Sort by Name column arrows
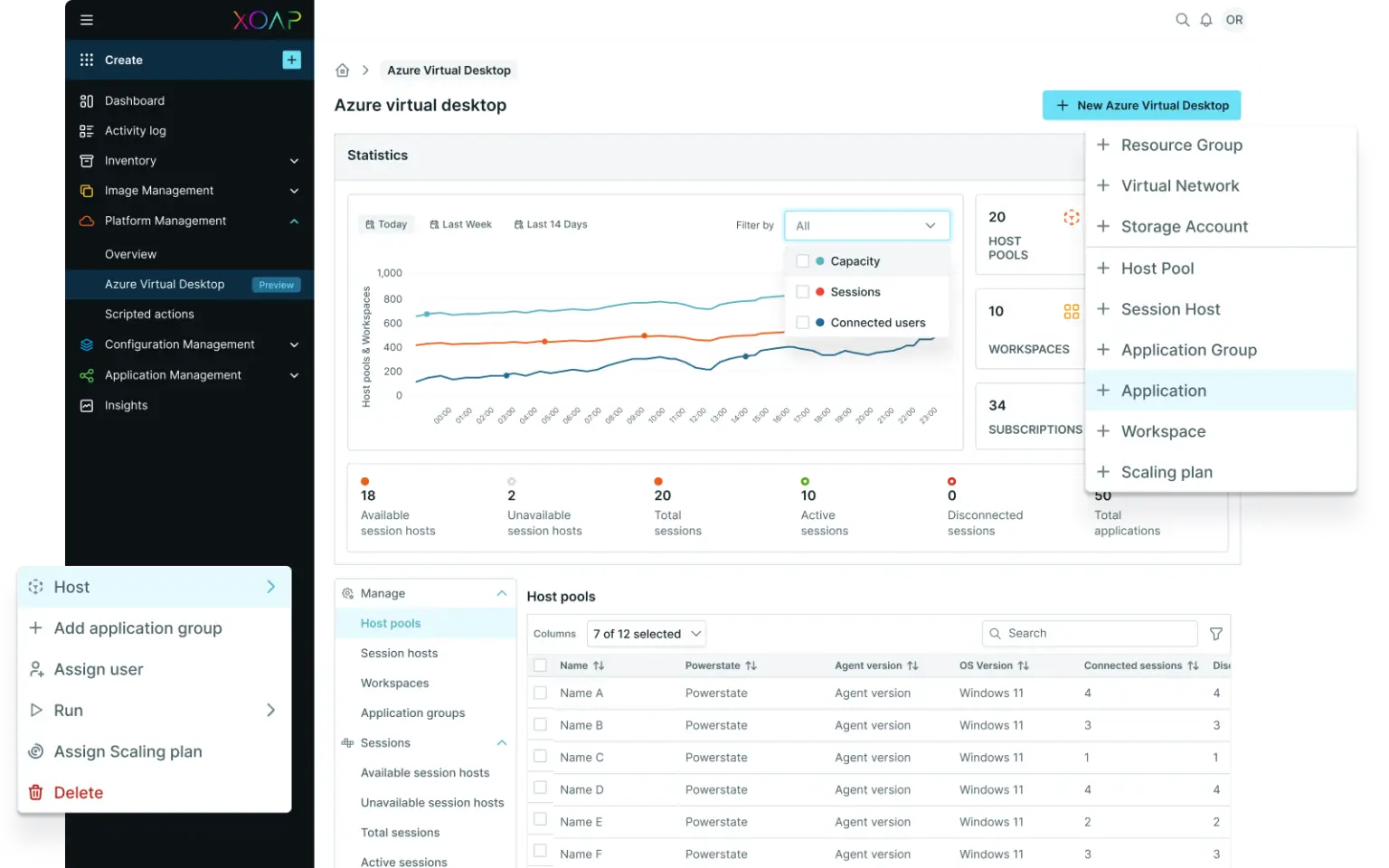 click(x=599, y=665)
